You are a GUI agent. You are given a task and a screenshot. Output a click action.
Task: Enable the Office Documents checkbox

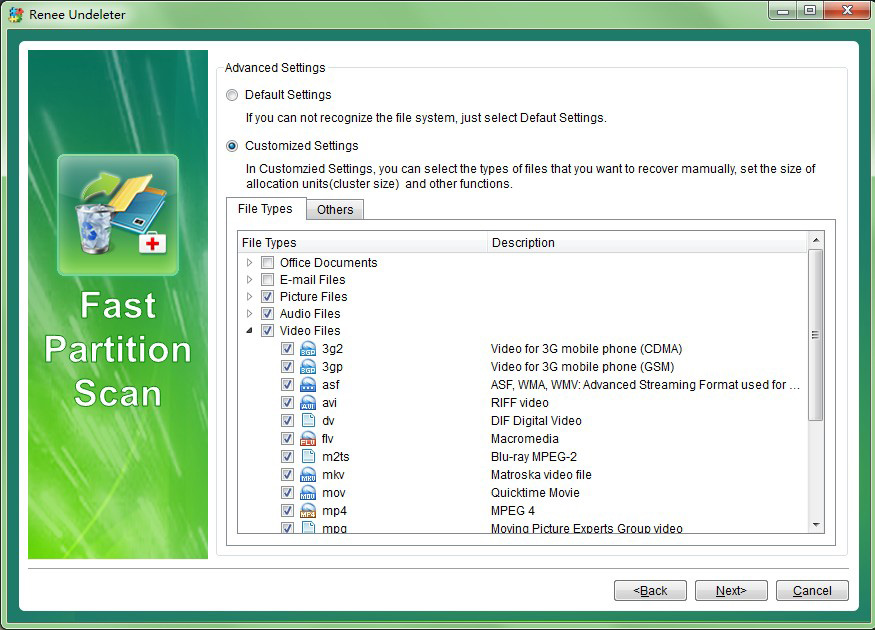[267, 263]
